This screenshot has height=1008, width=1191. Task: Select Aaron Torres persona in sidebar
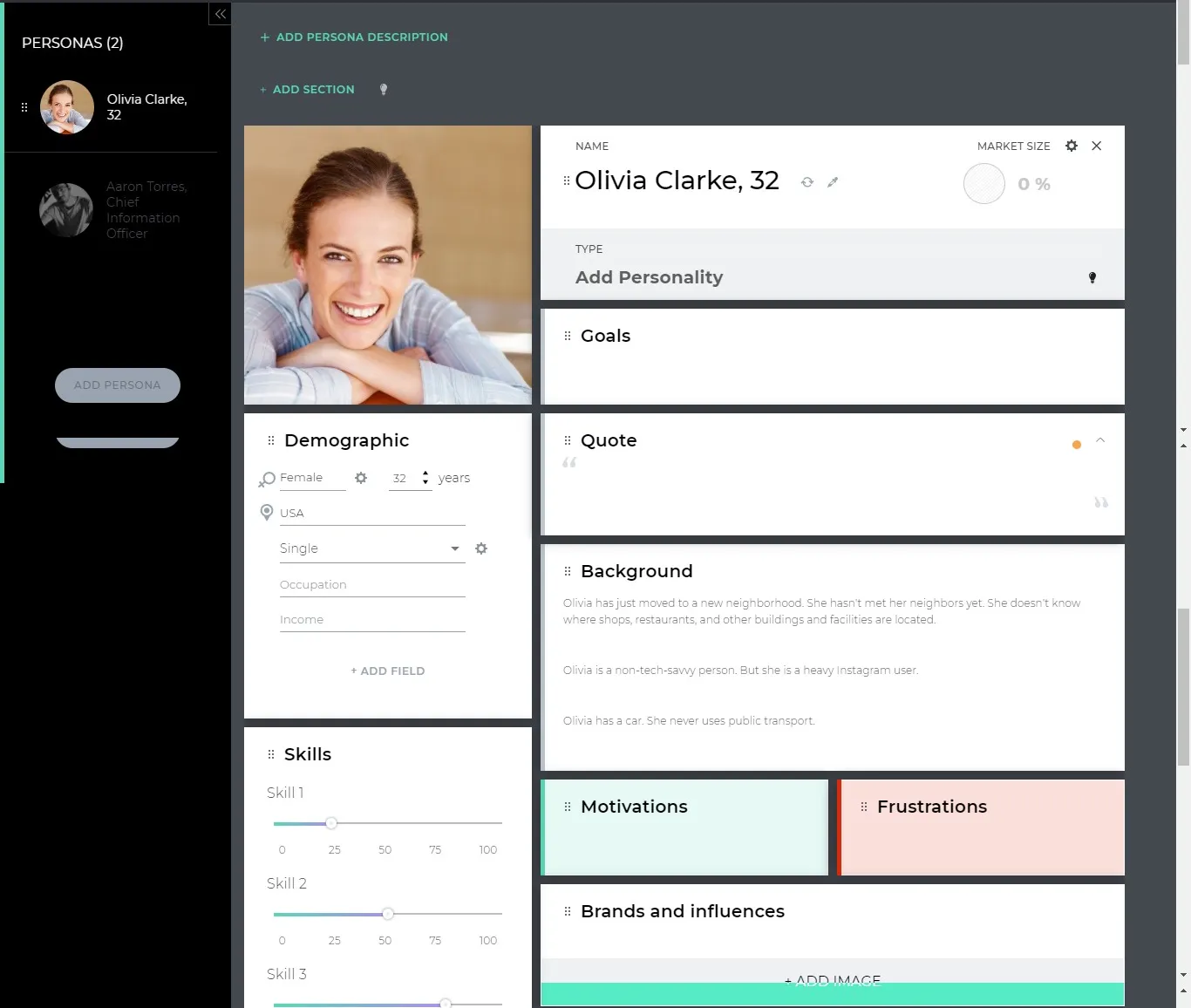point(113,210)
